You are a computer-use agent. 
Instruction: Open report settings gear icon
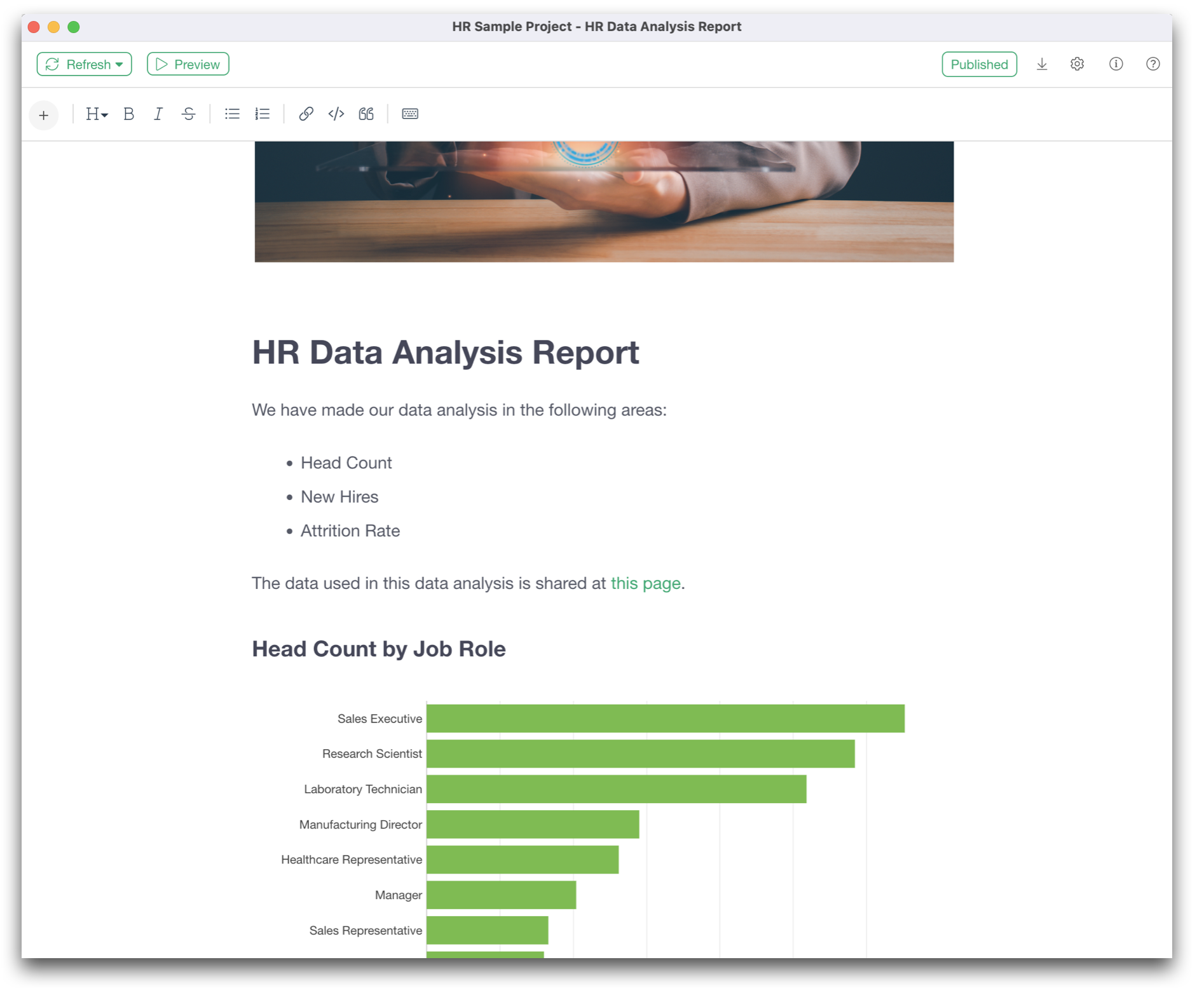point(1077,65)
